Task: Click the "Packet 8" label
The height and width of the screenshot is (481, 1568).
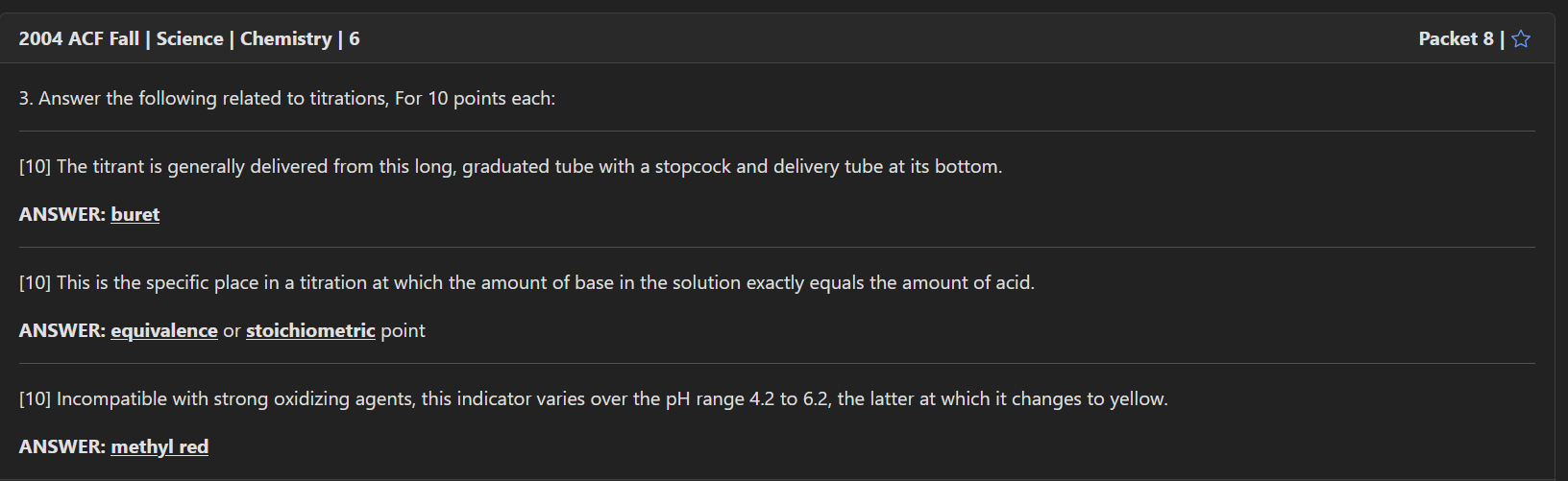Action: 1456,39
